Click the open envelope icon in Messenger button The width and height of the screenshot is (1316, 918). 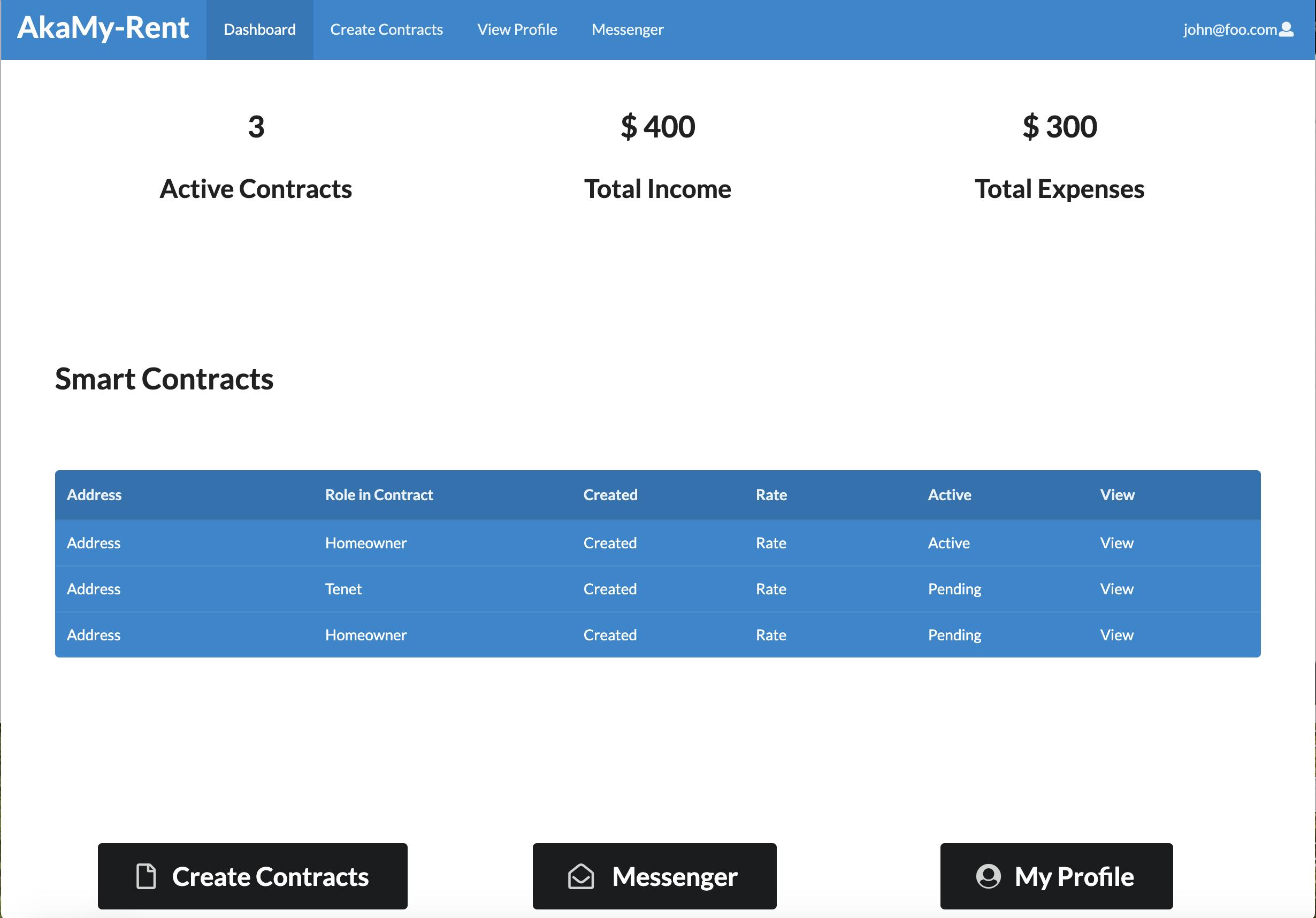[x=580, y=876]
